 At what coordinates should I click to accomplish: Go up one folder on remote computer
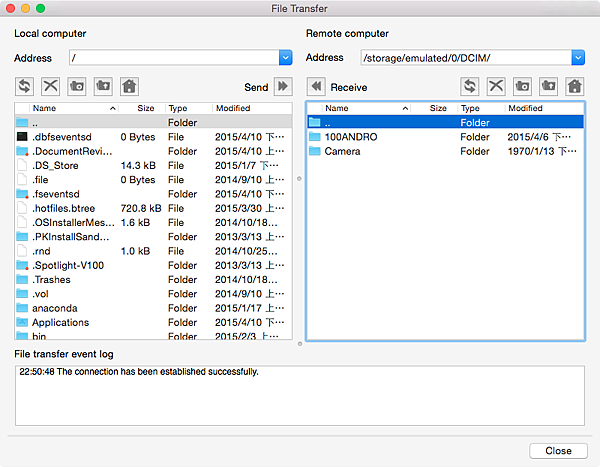[548, 87]
